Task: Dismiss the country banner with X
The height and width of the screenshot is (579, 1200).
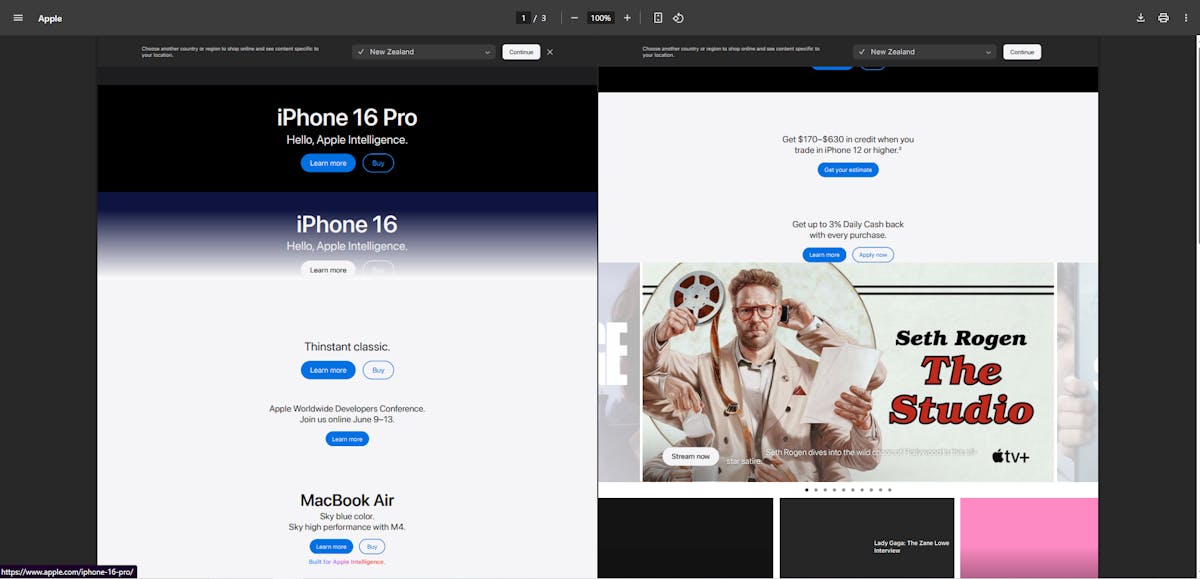Action: tap(550, 52)
